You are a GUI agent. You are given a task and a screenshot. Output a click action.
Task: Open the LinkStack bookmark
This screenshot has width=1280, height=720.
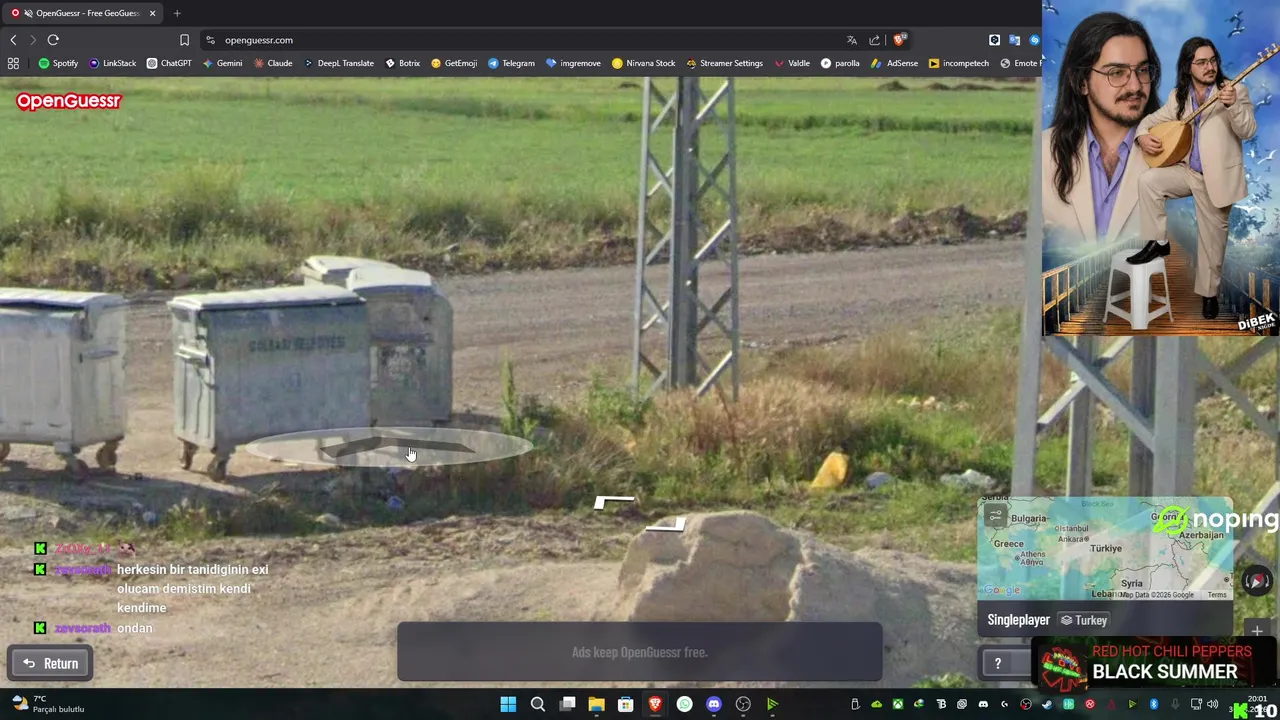click(x=113, y=63)
